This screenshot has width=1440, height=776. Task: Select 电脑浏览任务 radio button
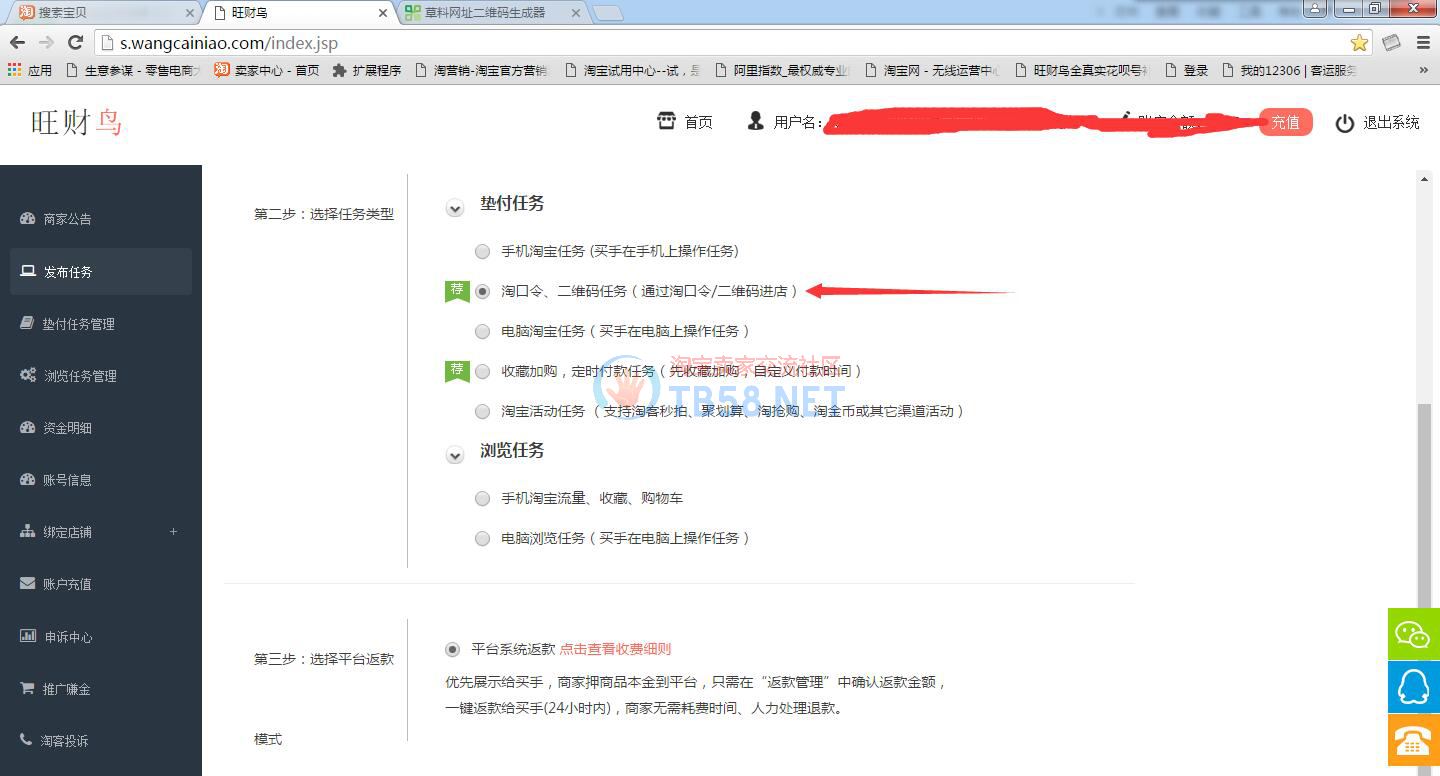click(483, 538)
